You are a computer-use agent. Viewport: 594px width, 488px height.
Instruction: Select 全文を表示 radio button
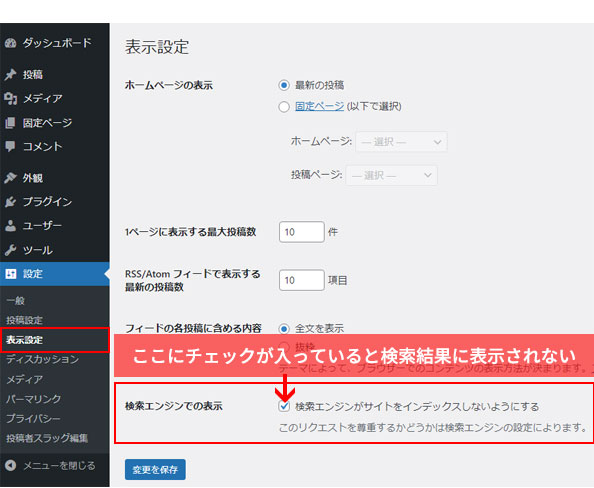coord(284,328)
